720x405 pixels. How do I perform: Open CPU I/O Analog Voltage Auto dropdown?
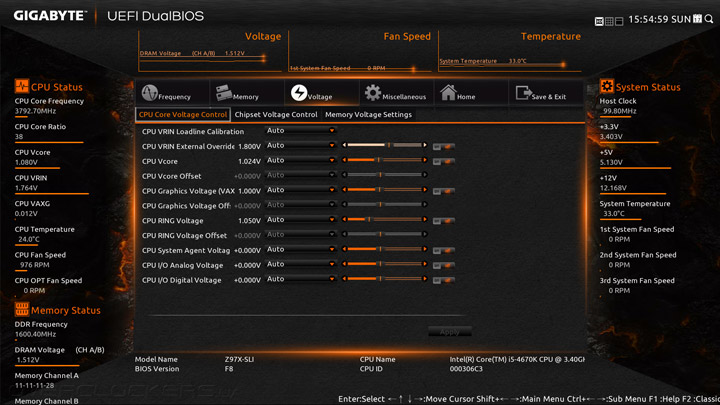tap(300, 264)
